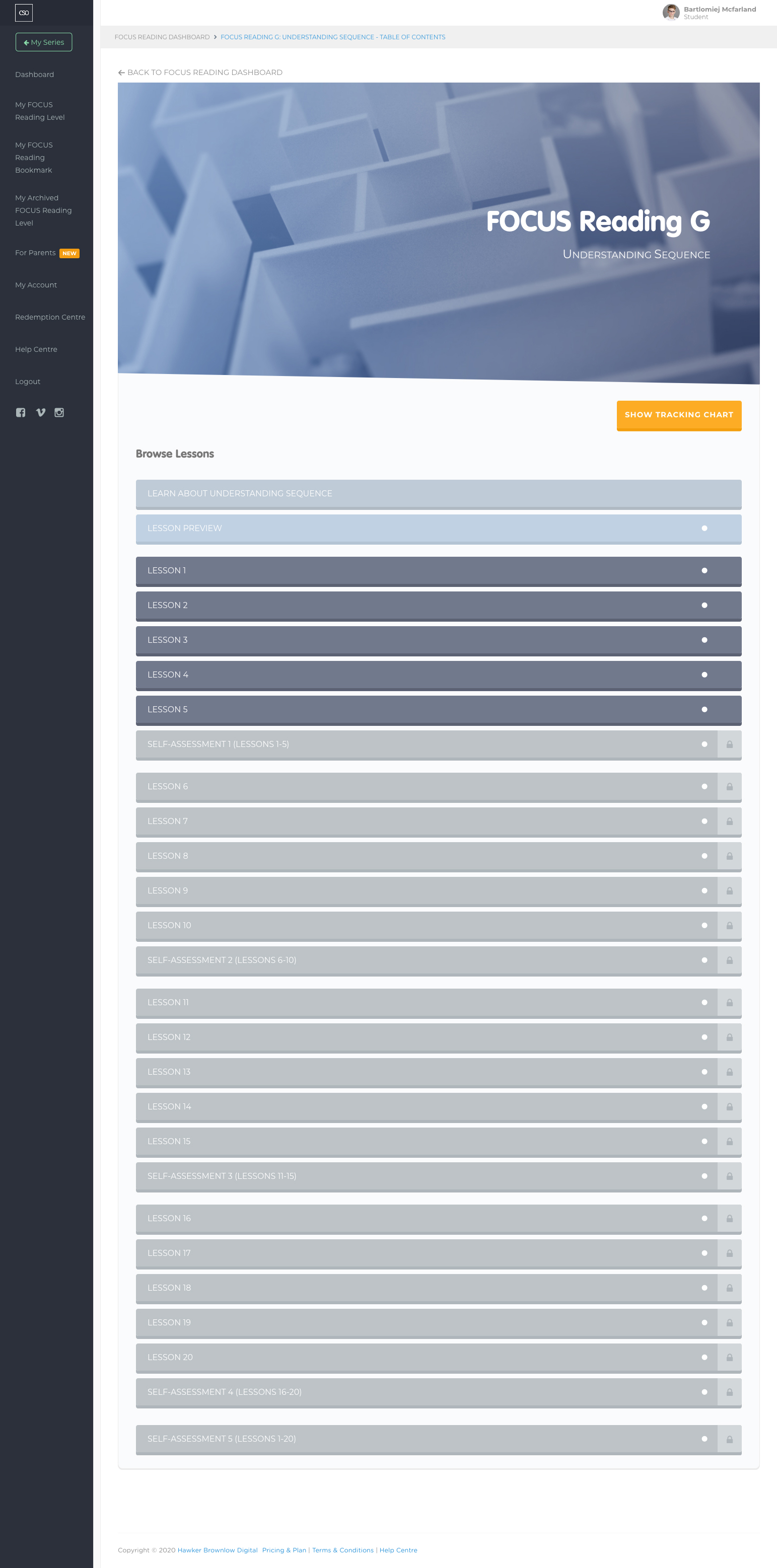Screen dimensions: 777x1568
Task: Expand the Lesson 1 row
Action: coord(439,571)
